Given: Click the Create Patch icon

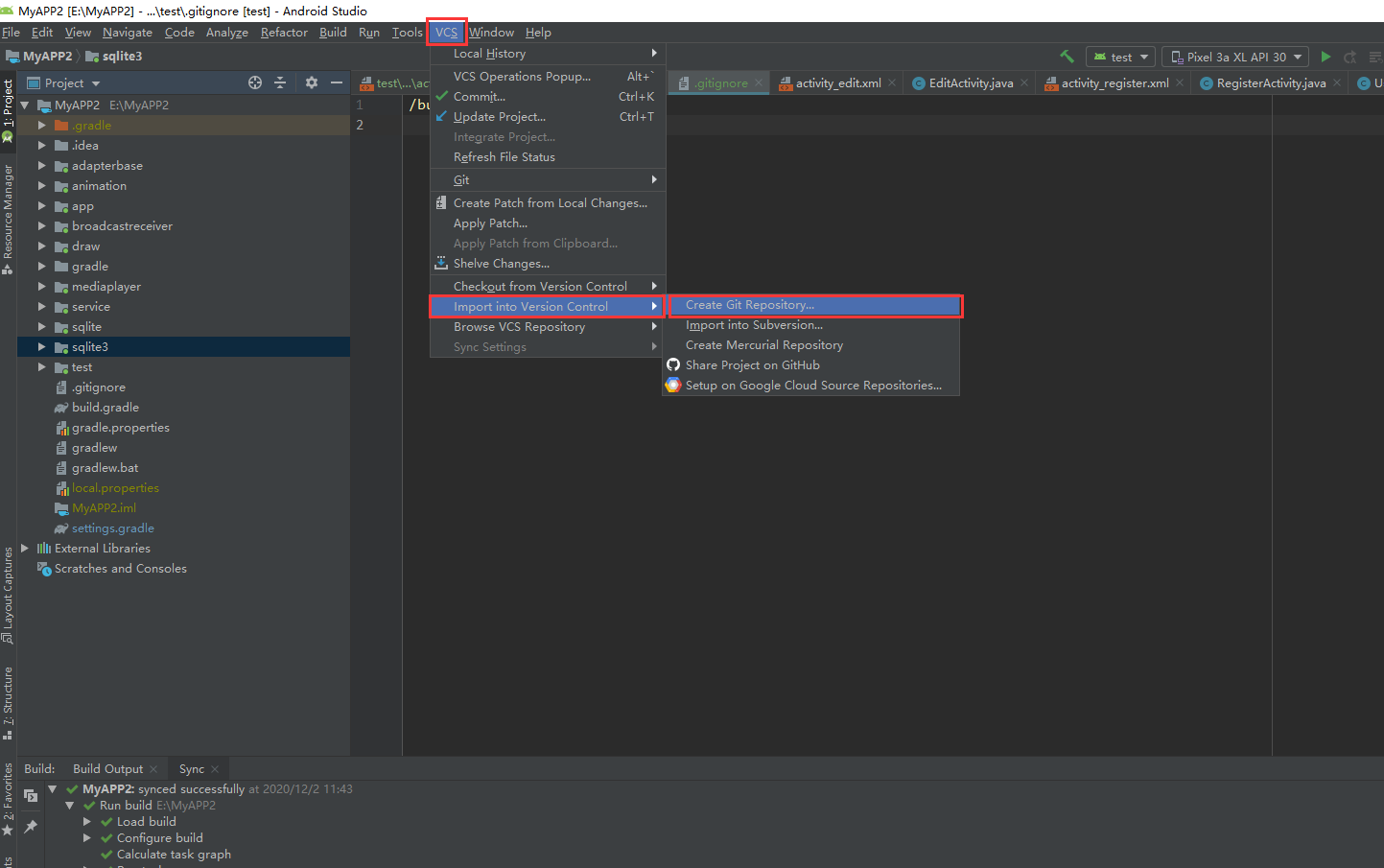Looking at the screenshot, I should pyautogui.click(x=441, y=202).
